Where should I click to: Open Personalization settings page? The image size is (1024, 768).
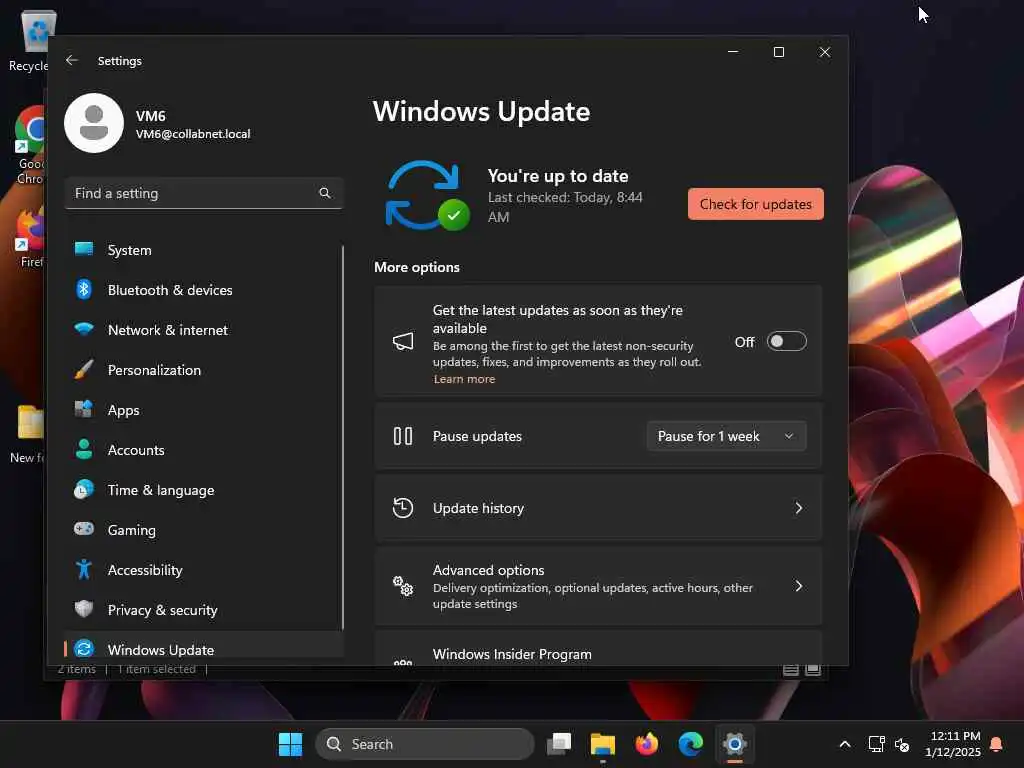point(204,370)
